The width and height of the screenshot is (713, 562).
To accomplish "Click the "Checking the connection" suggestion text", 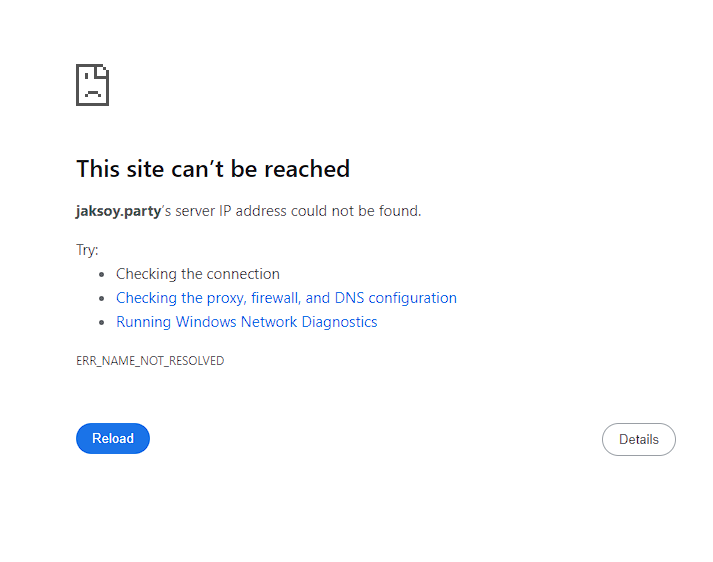I will (198, 274).
